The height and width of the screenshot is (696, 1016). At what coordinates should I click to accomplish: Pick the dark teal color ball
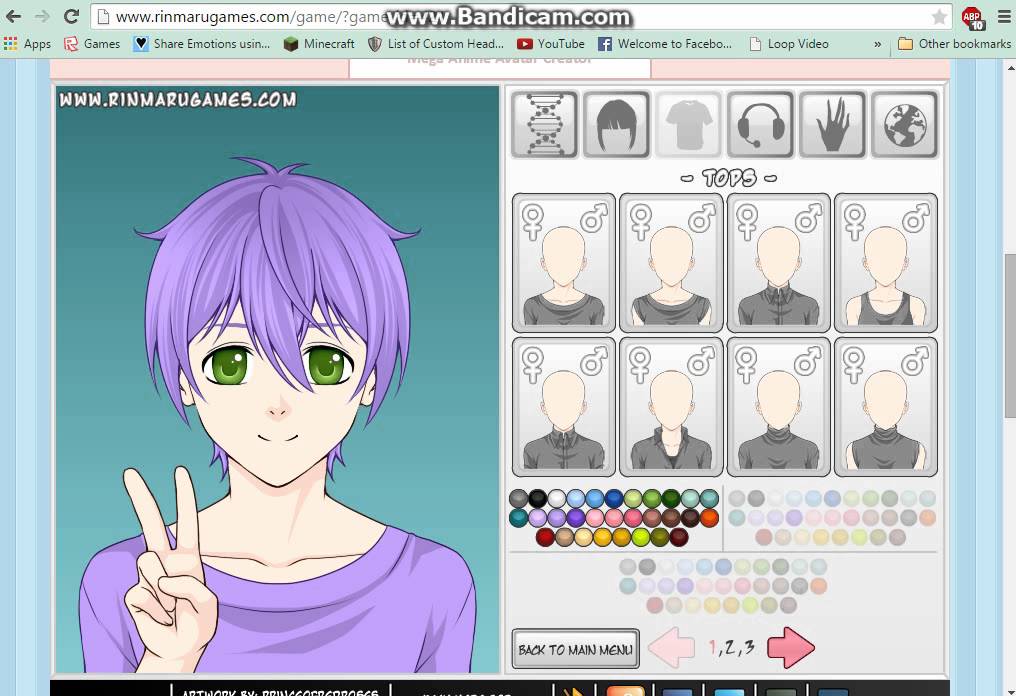pos(518,518)
